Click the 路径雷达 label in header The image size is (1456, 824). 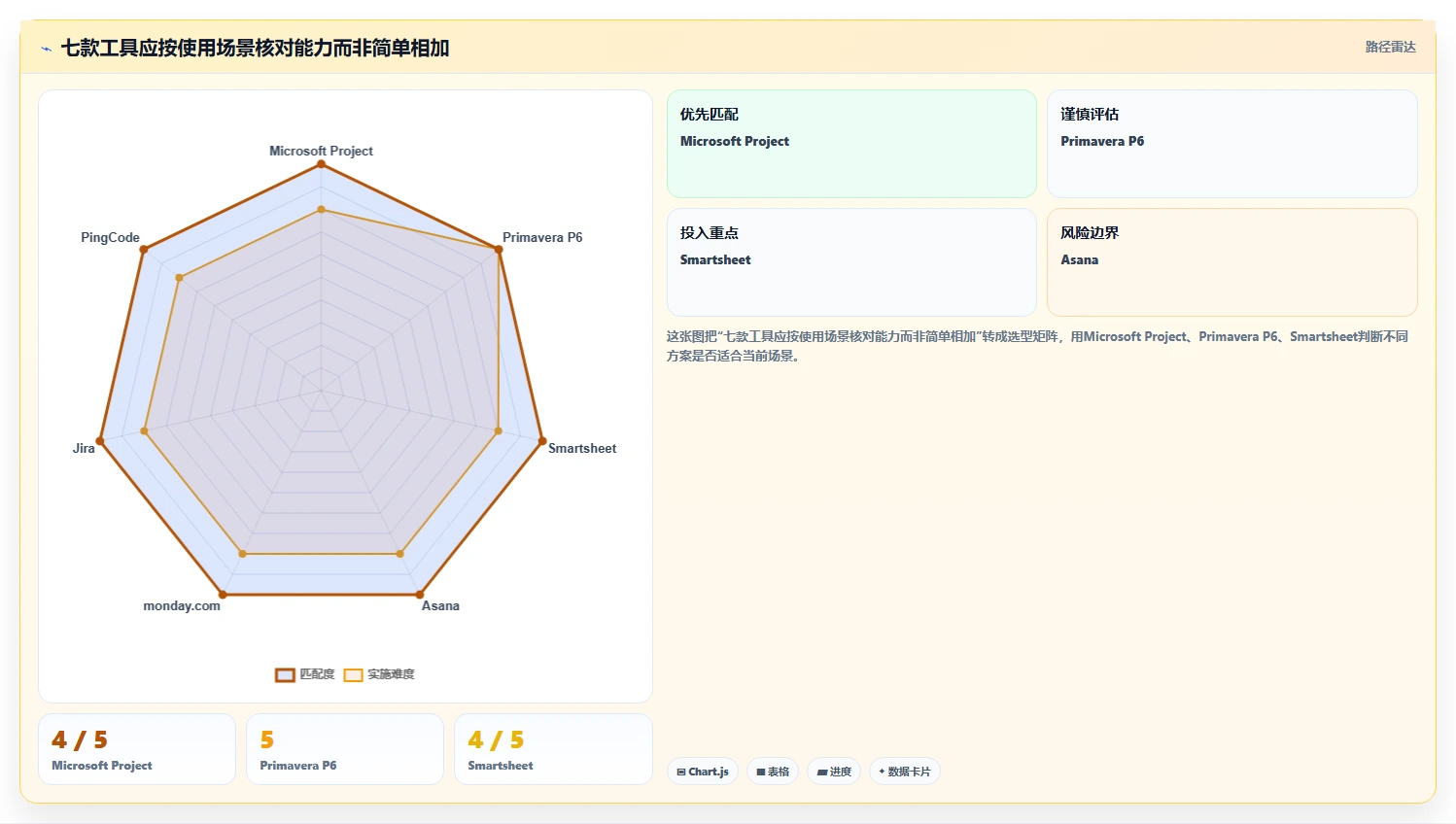click(x=1390, y=47)
